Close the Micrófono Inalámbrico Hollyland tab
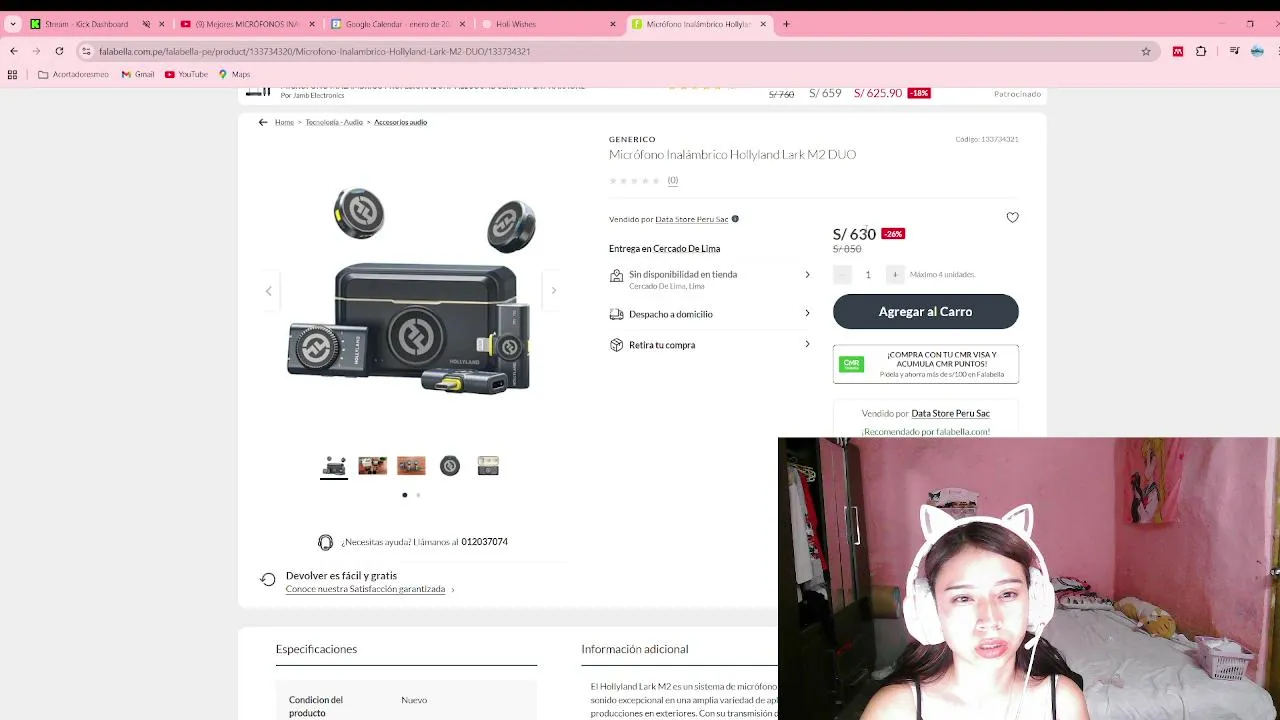 [x=763, y=24]
